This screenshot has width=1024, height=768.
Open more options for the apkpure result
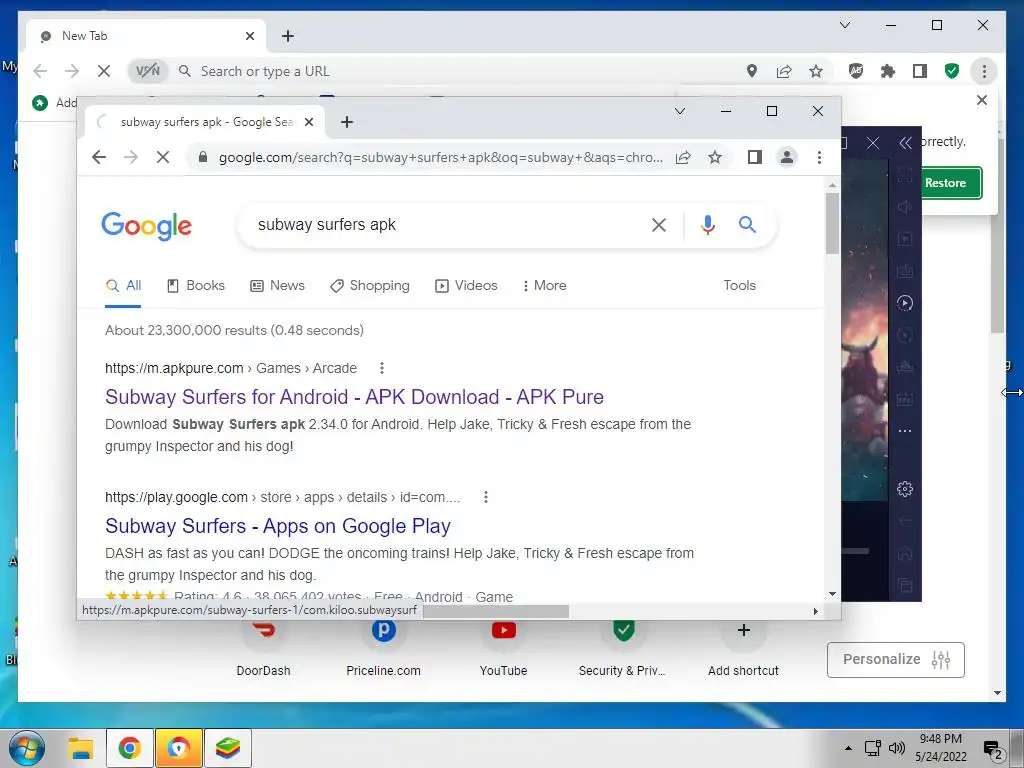pos(382,368)
